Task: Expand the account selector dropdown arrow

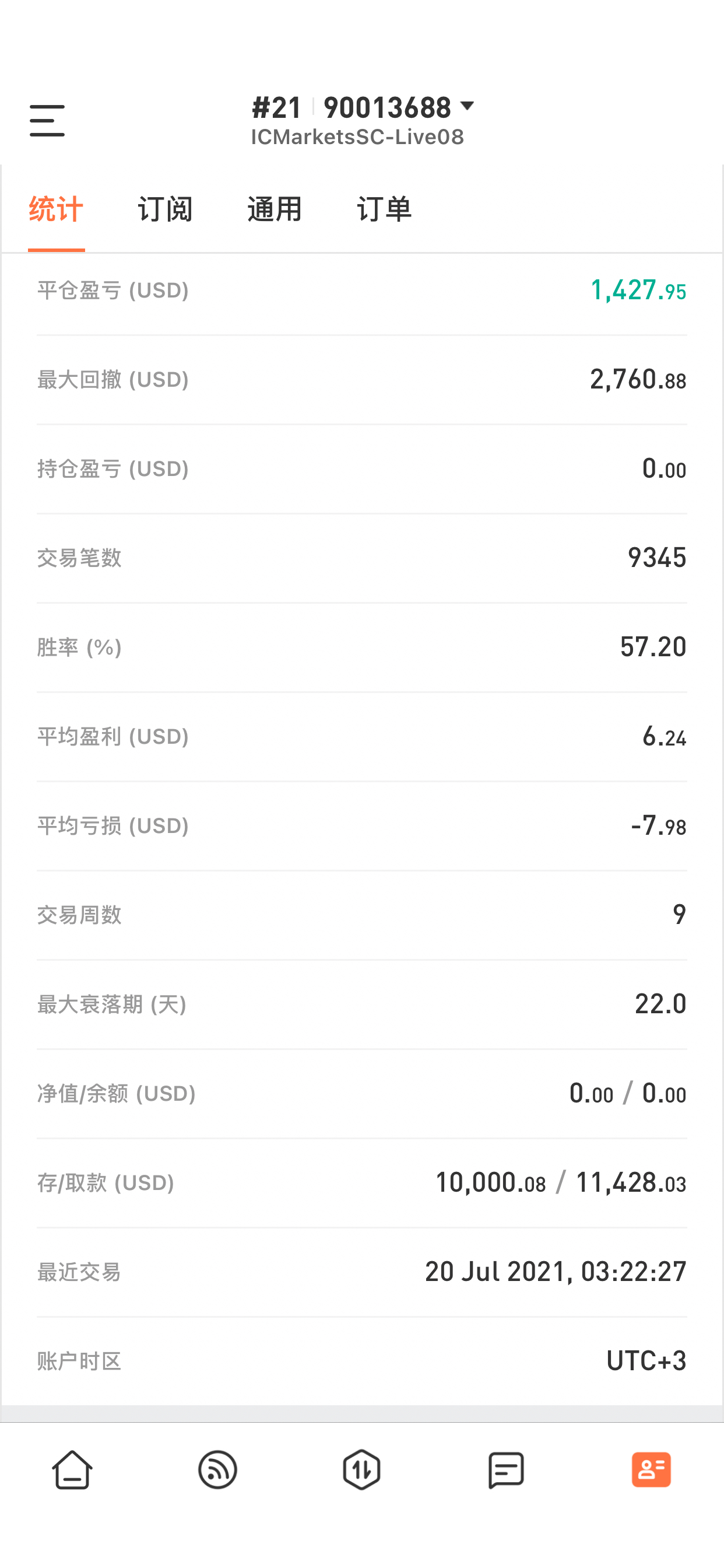Action: point(467,107)
